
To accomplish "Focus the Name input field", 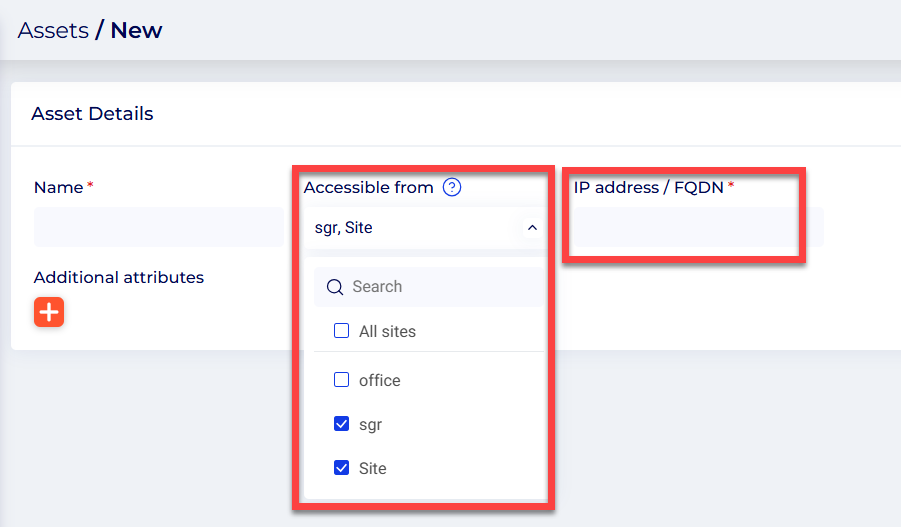I will [x=158, y=227].
